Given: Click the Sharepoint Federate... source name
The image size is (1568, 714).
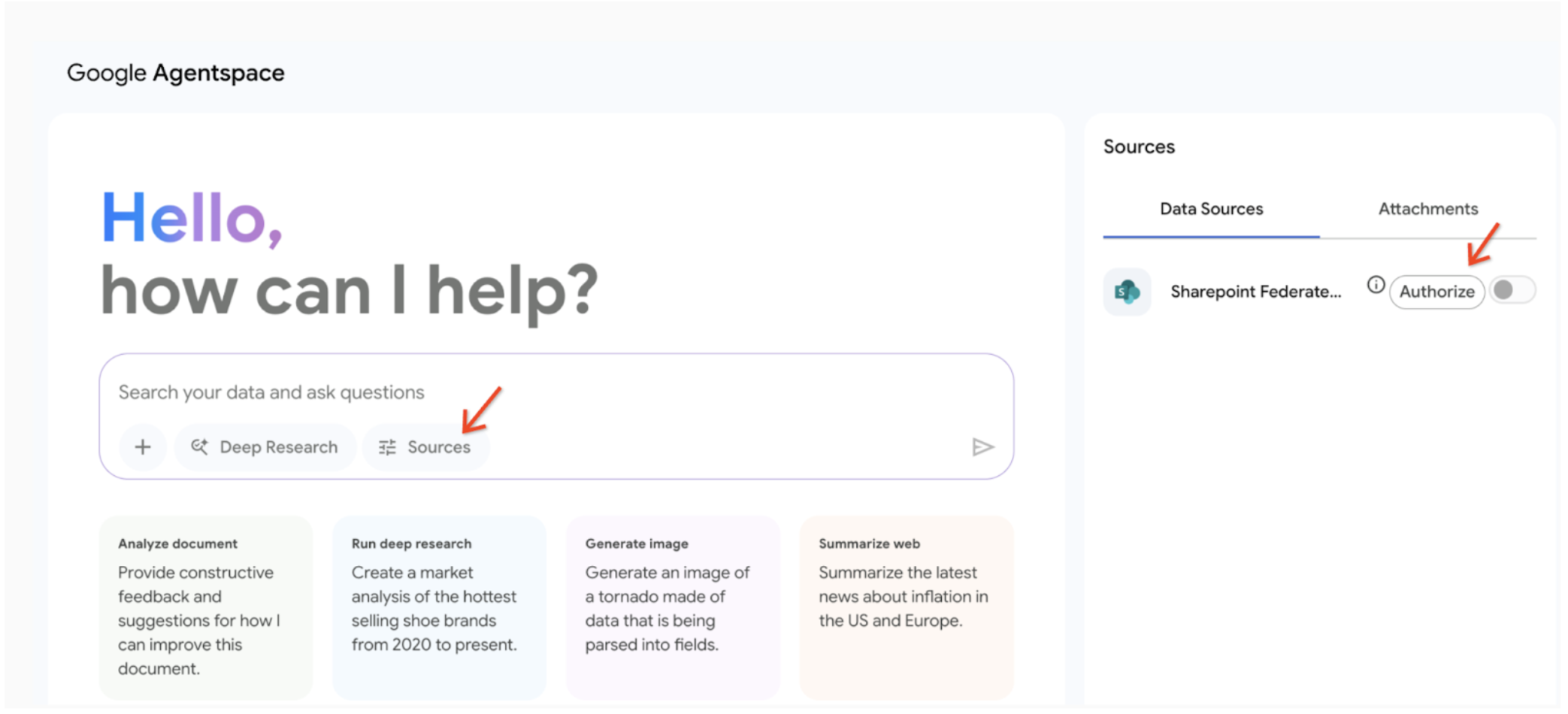Looking at the screenshot, I should tap(1255, 292).
